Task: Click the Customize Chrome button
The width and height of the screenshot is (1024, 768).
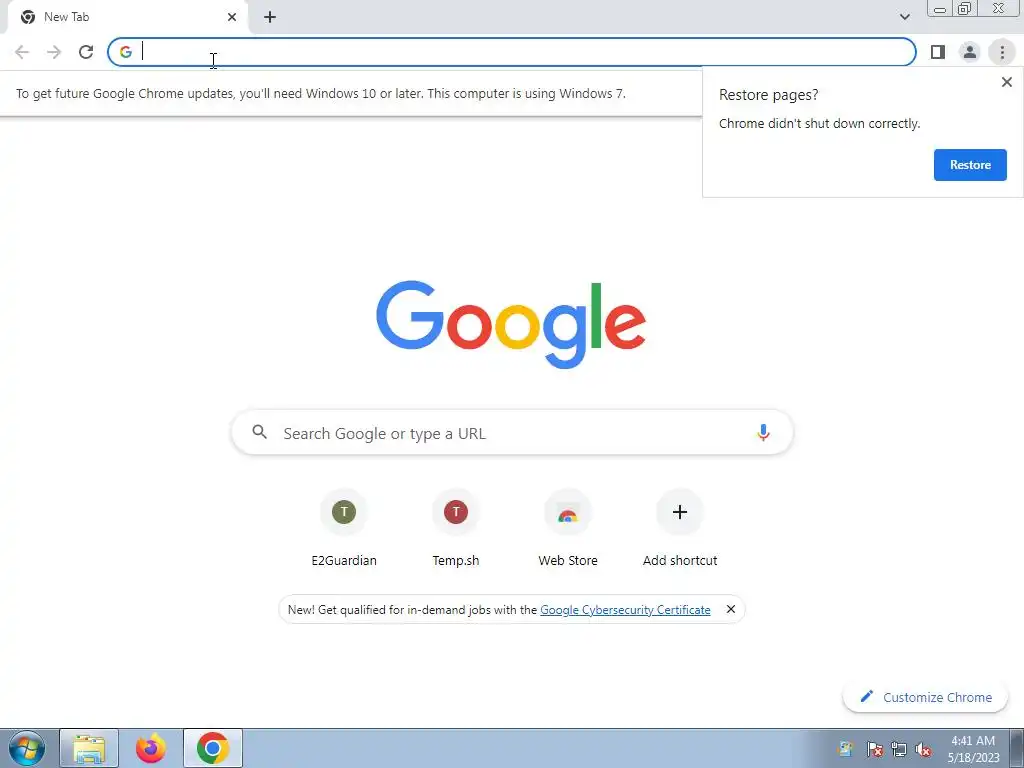Action: (x=925, y=697)
